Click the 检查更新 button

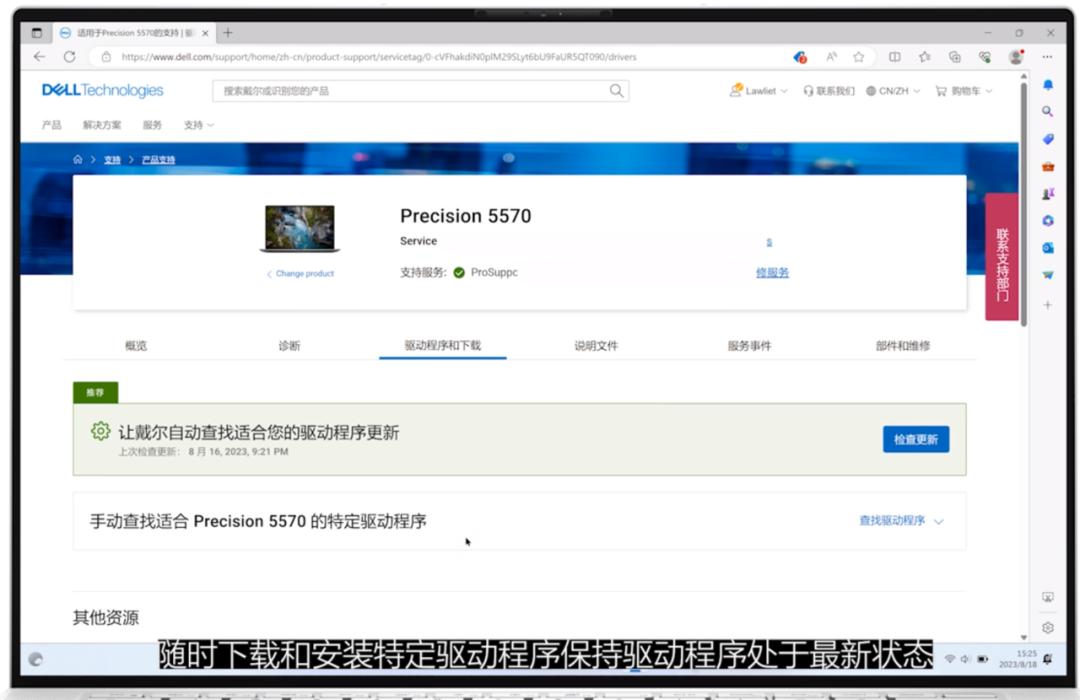[x=915, y=439]
